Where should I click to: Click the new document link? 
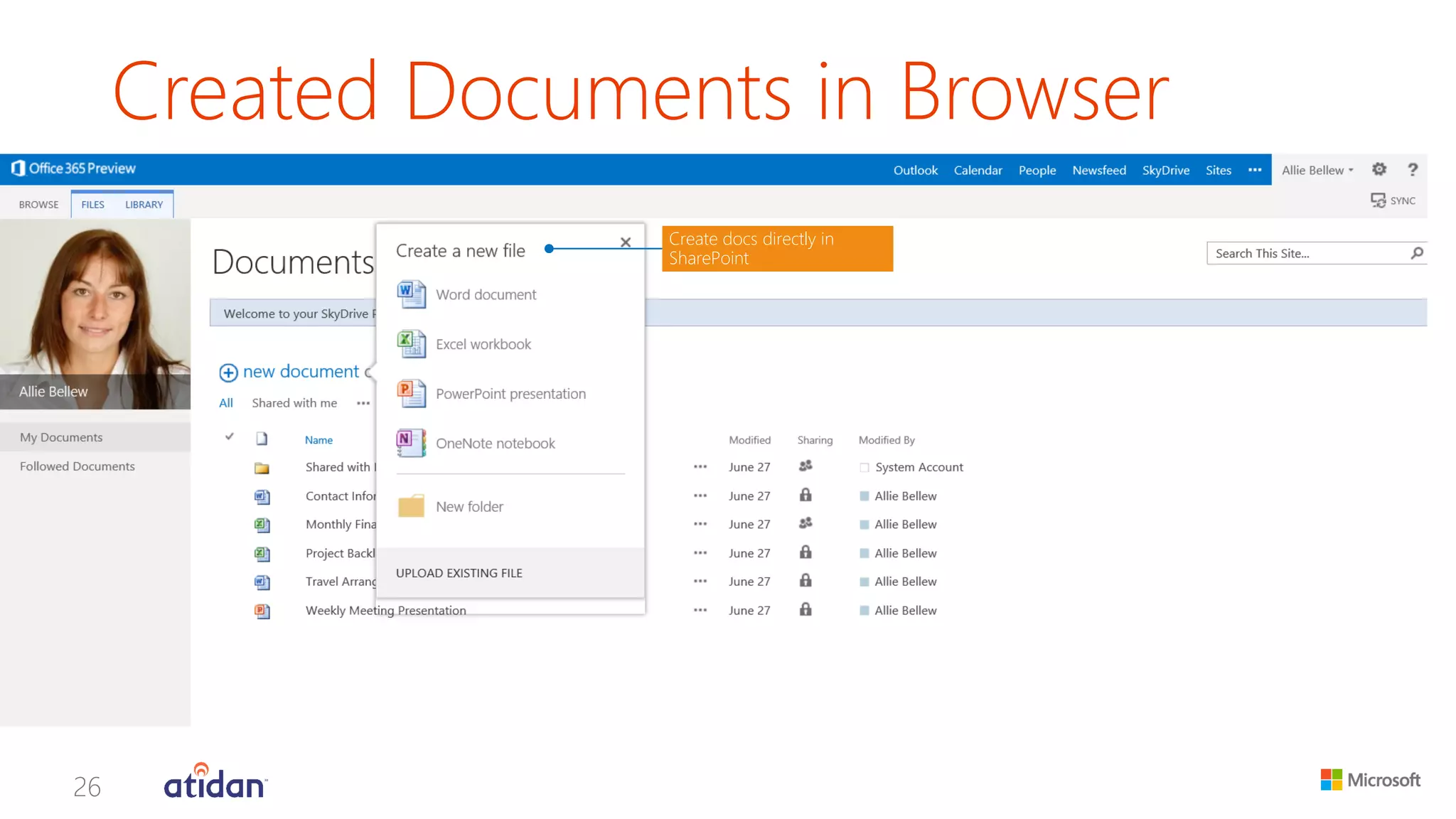[x=301, y=371]
